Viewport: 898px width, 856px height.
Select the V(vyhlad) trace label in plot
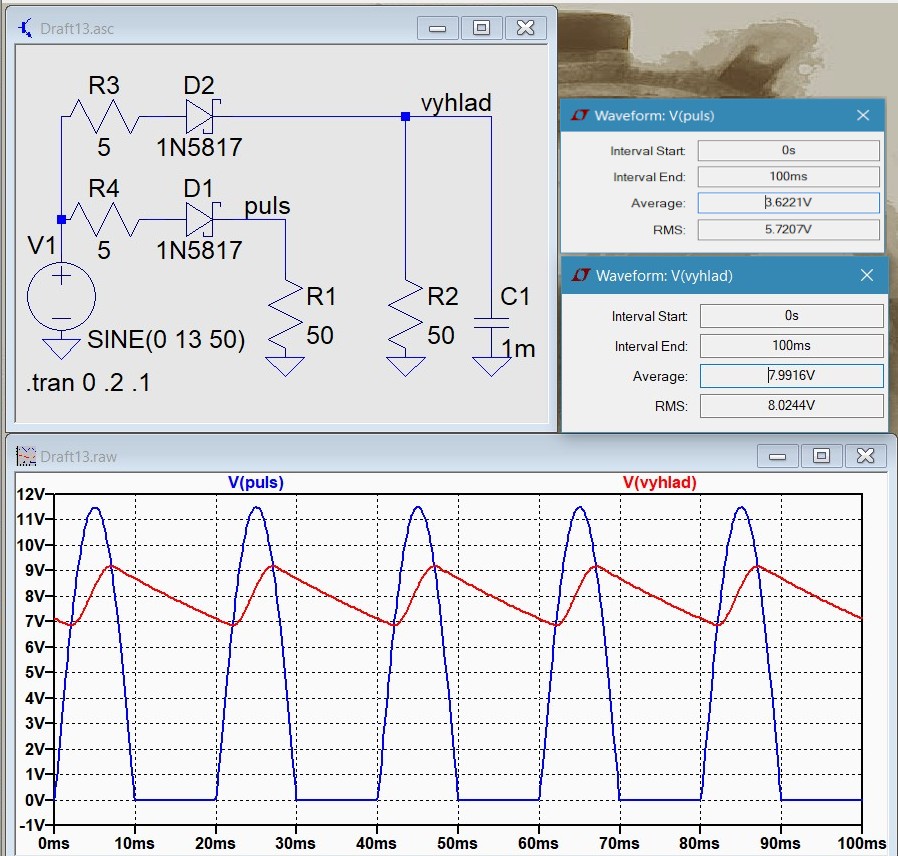click(659, 482)
